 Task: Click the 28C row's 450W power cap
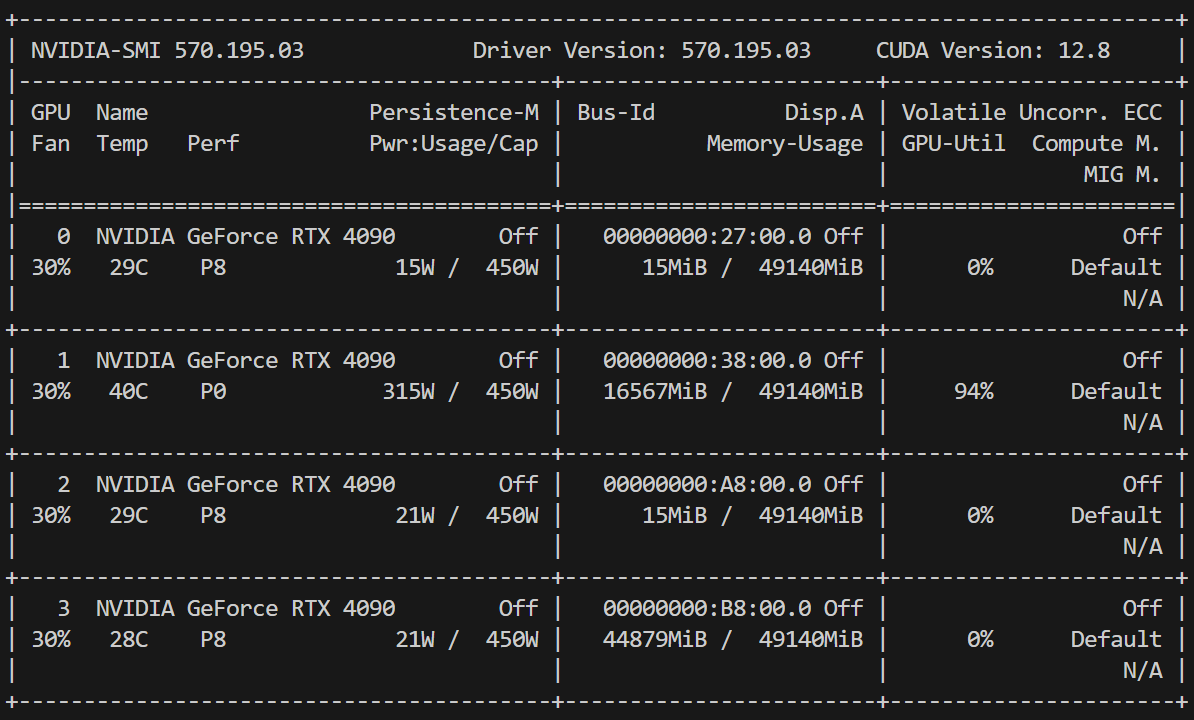(512, 640)
